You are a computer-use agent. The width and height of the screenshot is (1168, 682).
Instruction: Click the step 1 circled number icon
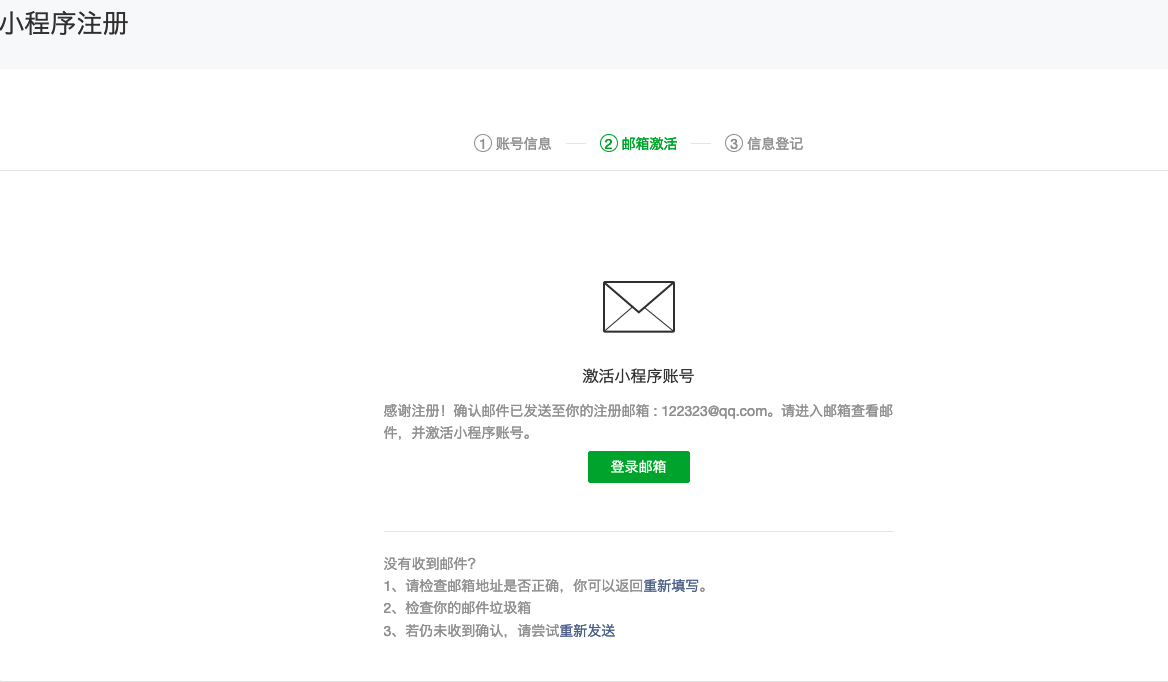pos(483,144)
